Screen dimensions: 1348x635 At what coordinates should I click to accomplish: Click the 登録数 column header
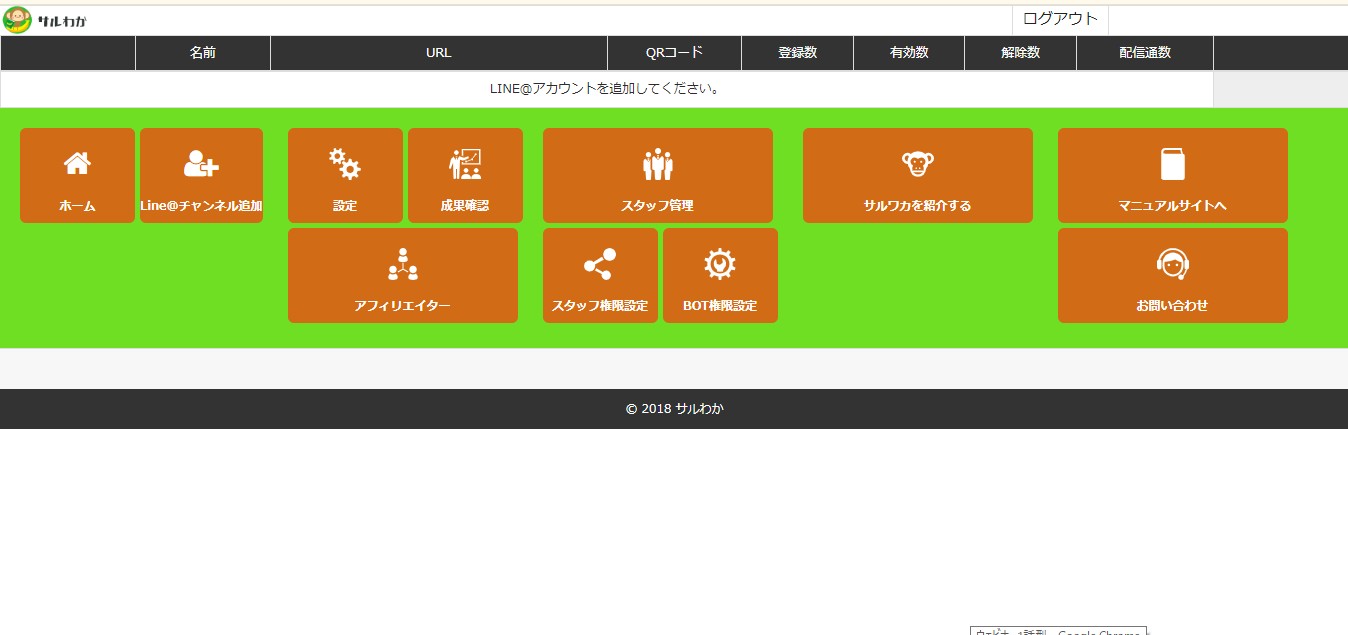coord(798,53)
